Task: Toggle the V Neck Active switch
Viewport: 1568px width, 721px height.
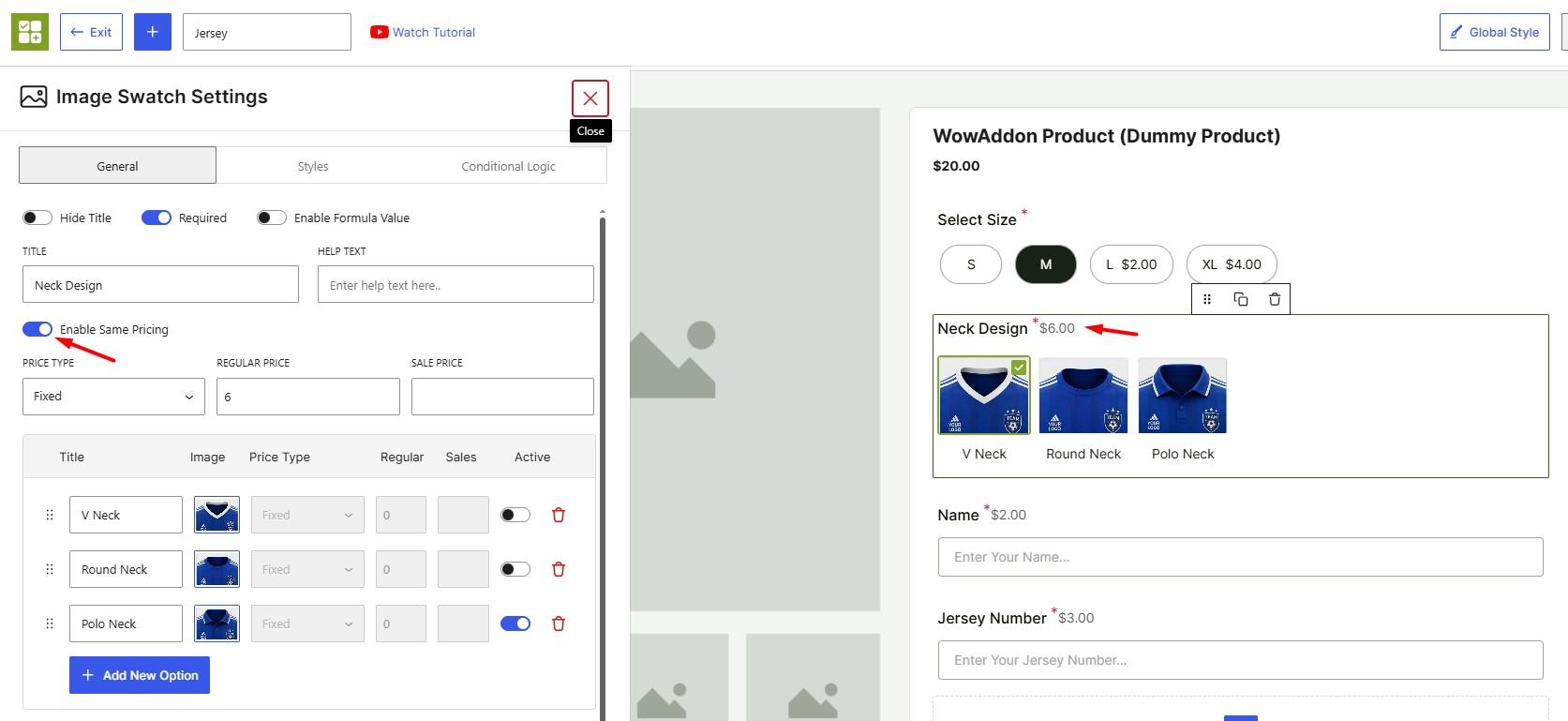Action: click(x=515, y=515)
